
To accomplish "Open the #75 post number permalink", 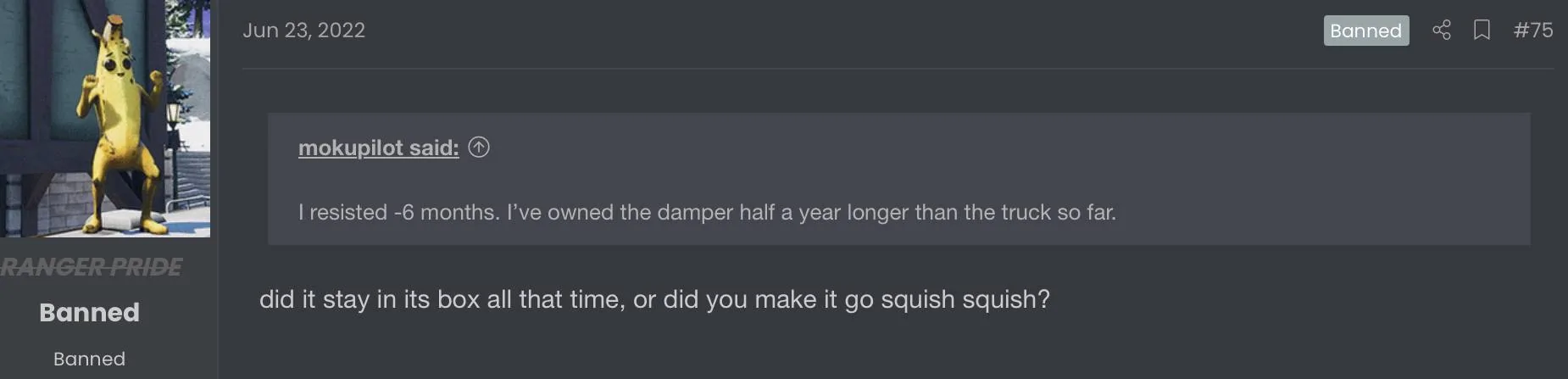I will [1533, 31].
